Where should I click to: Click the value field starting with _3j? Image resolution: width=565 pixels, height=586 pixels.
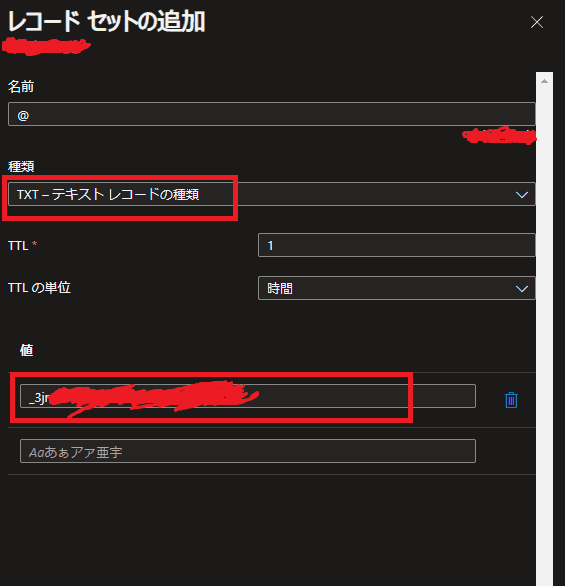pyautogui.click(x=248, y=396)
